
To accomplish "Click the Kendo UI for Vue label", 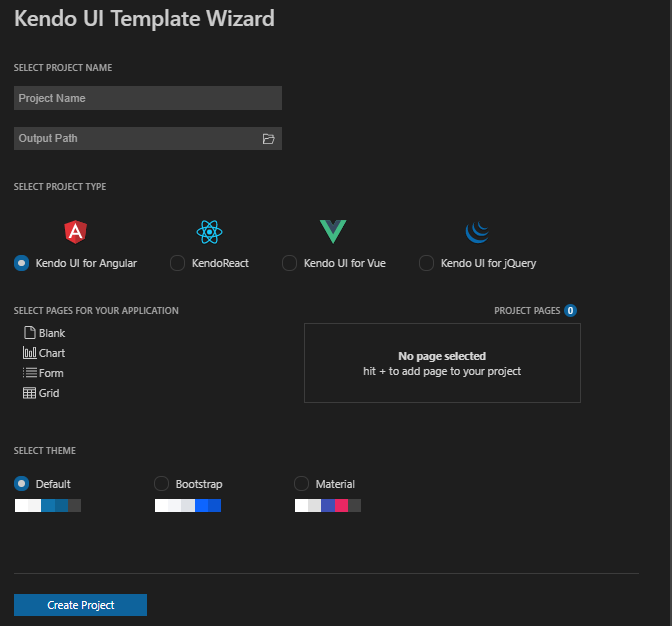I will click(345, 263).
